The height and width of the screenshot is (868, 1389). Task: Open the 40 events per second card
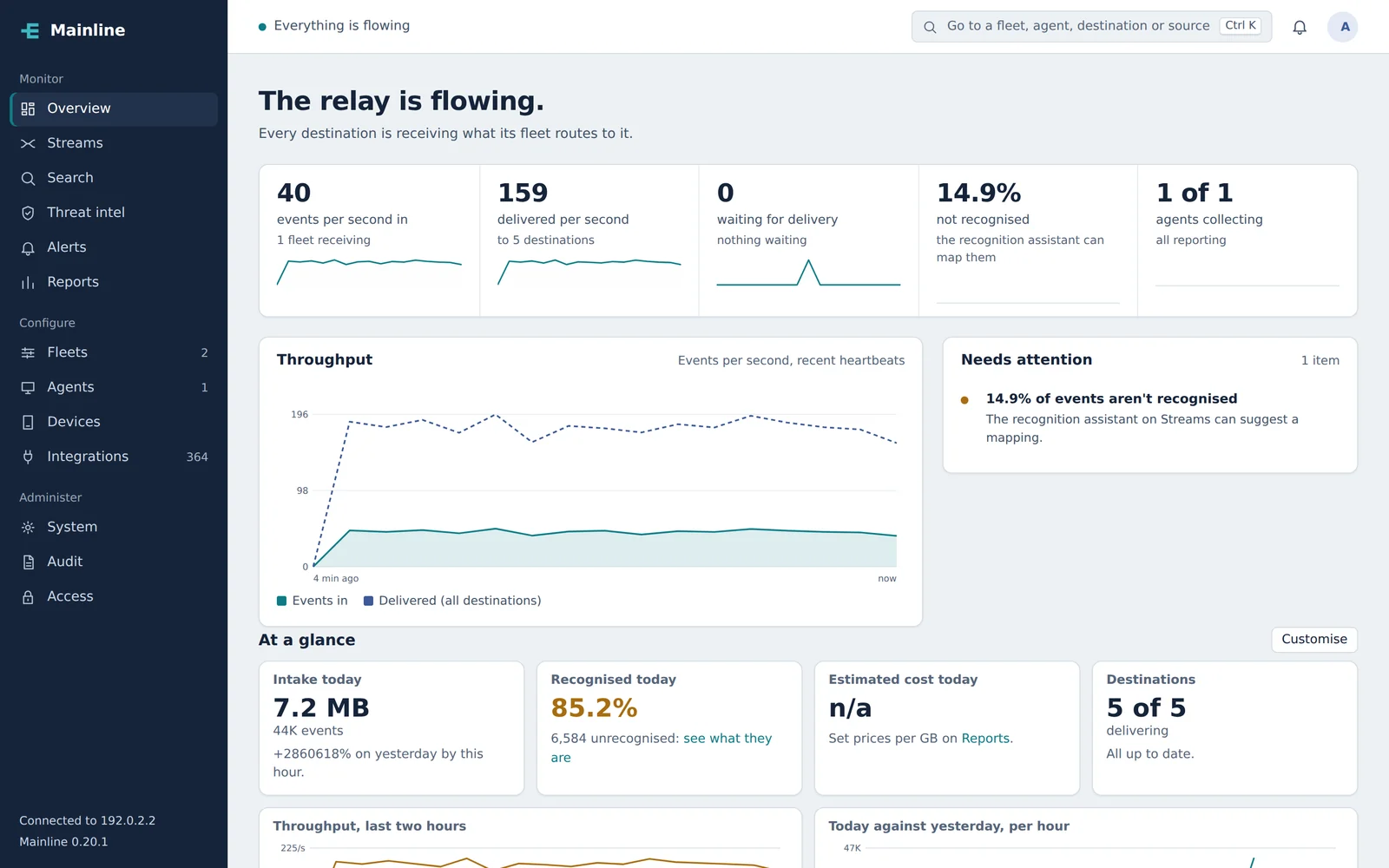[x=369, y=240]
